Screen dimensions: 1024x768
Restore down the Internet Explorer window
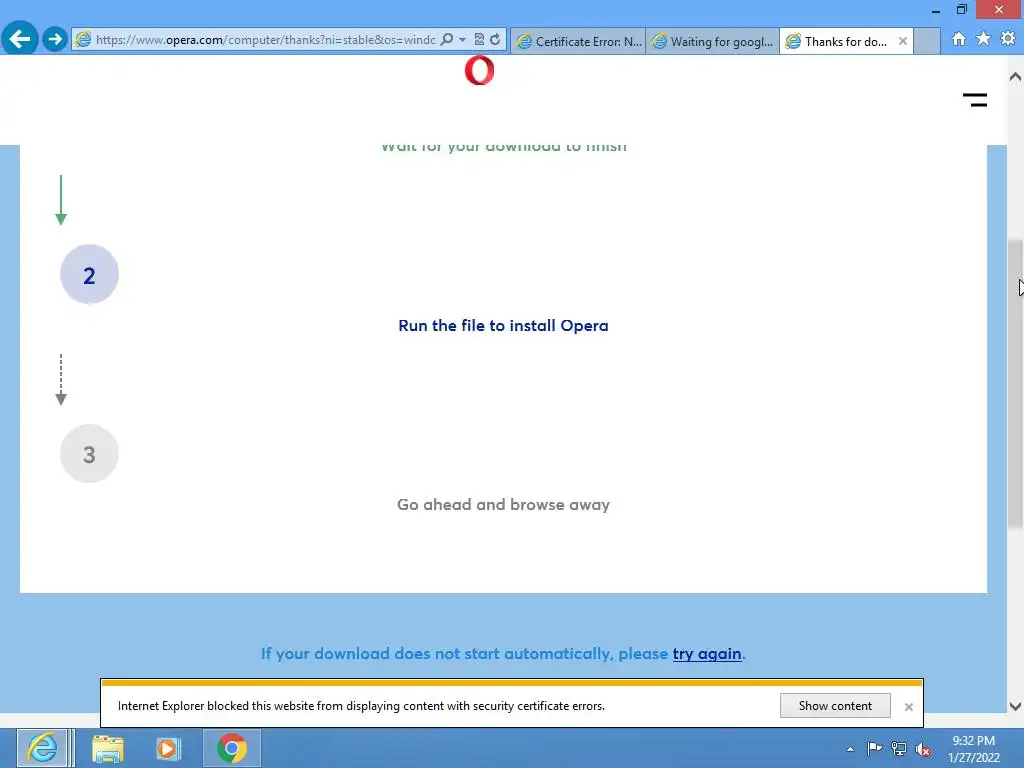pyautogui.click(x=962, y=10)
